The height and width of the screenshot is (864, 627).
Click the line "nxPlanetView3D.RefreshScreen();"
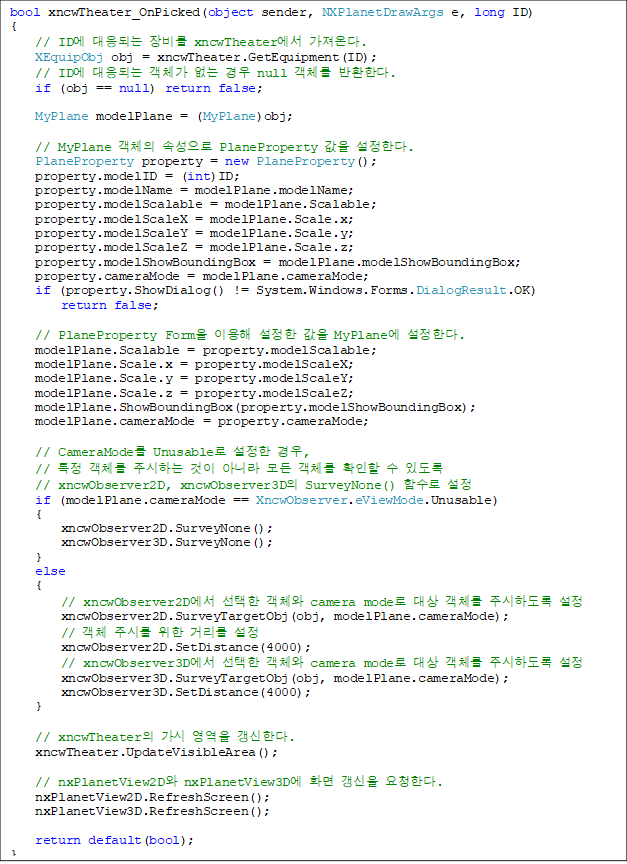coord(153,812)
